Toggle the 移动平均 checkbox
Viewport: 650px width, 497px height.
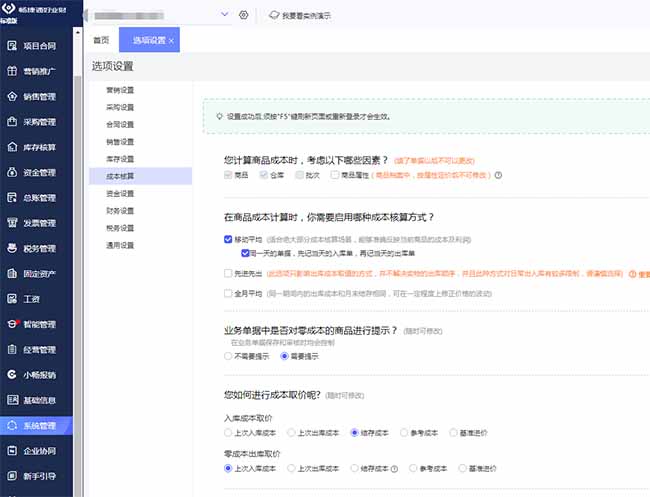click(229, 240)
